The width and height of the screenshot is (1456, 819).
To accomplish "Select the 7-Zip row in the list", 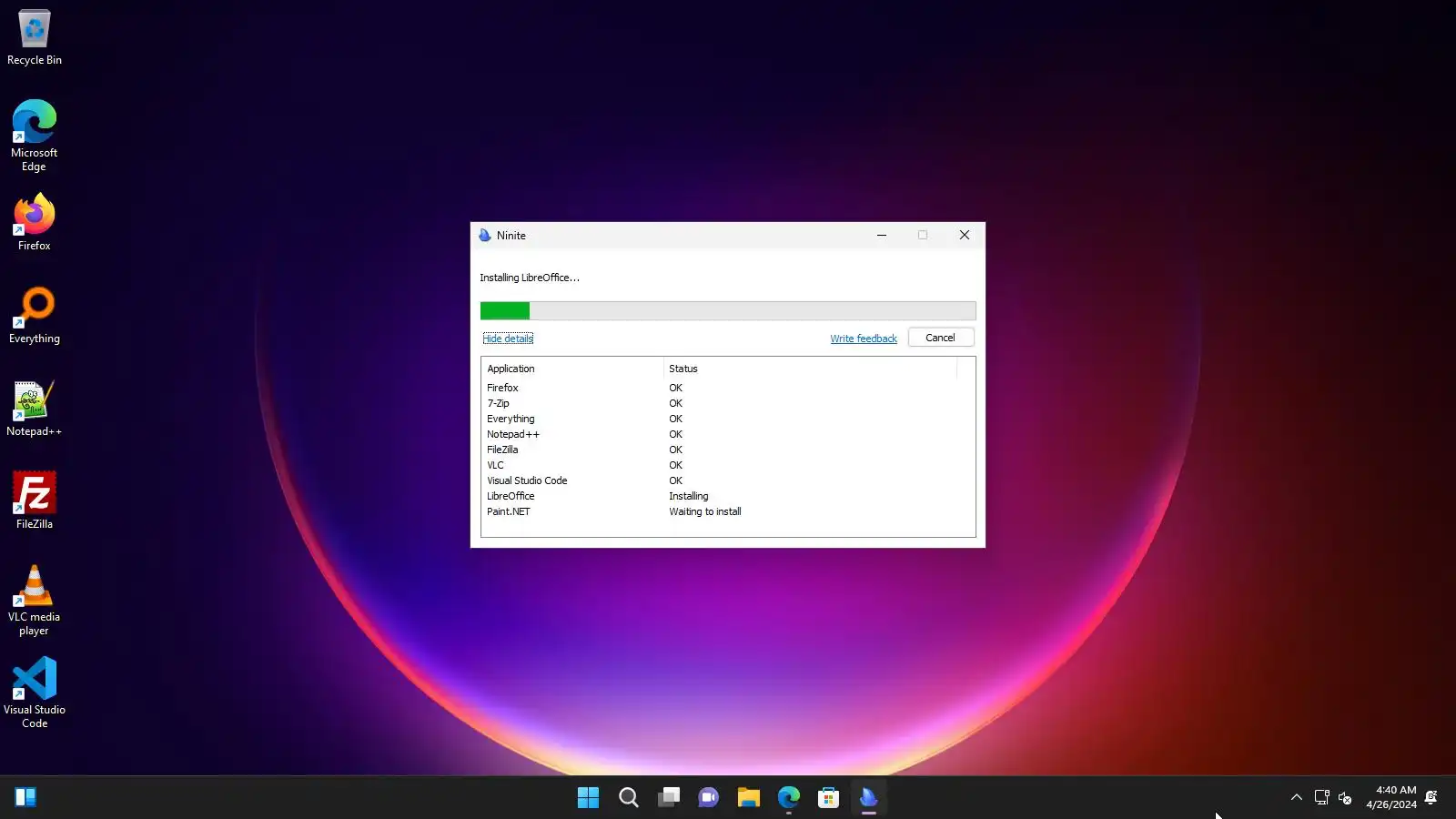I will coord(728,403).
